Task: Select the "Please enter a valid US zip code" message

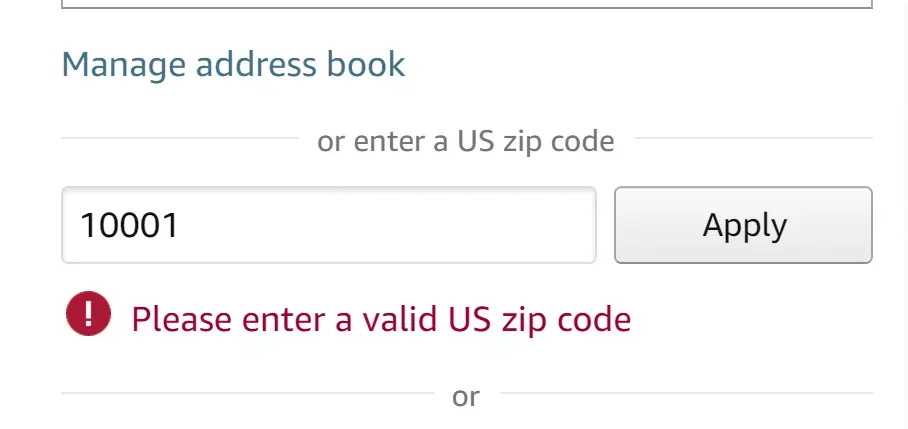Action: [381, 319]
